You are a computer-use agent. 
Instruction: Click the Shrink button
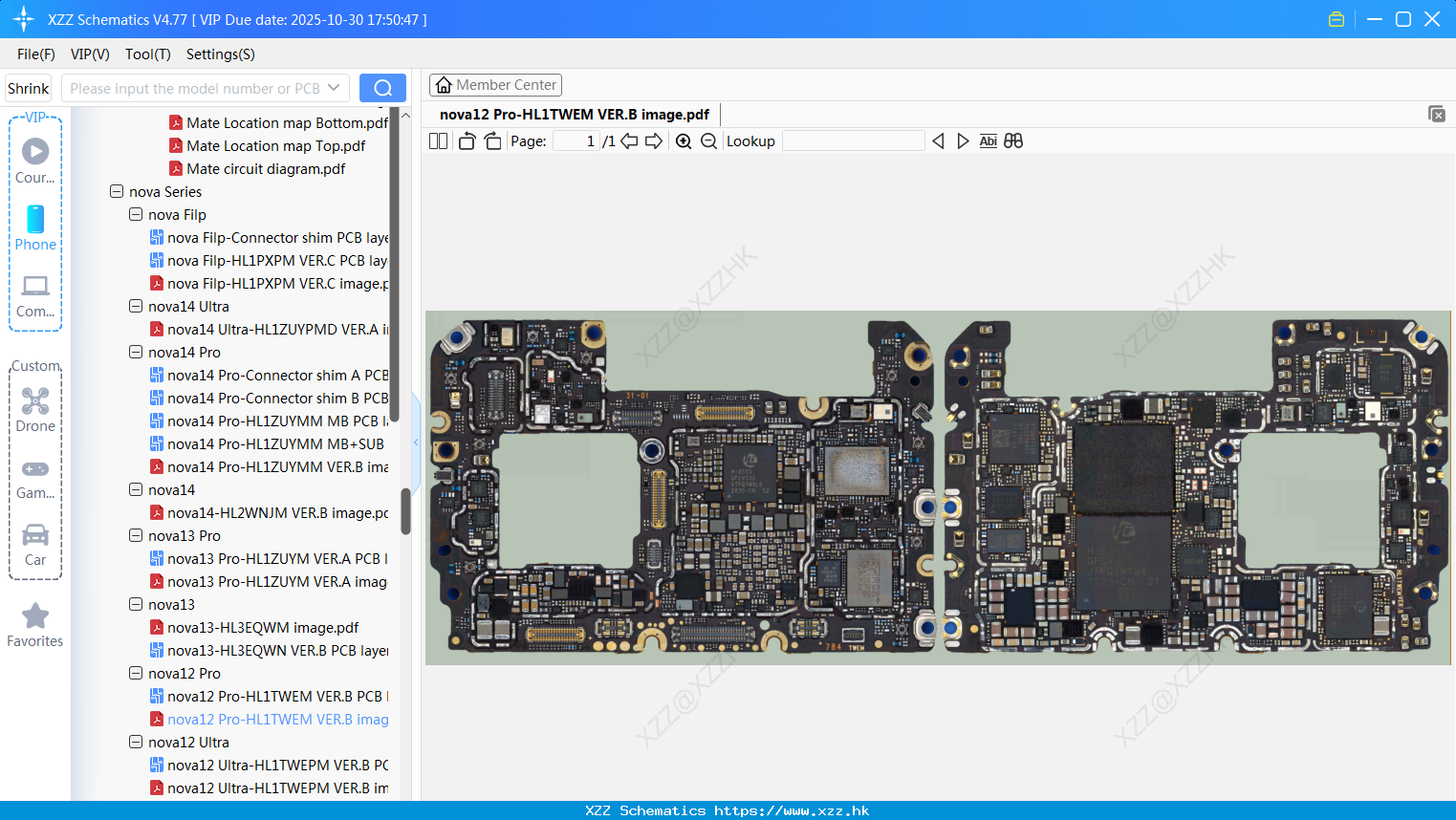29,88
